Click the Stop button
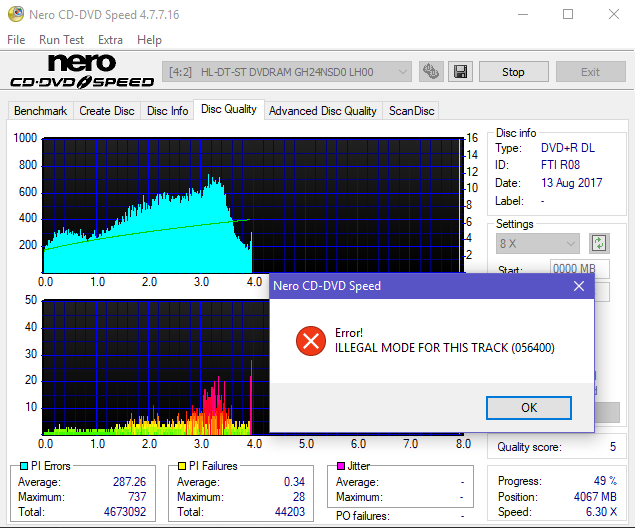This screenshot has width=635, height=528. [x=514, y=72]
